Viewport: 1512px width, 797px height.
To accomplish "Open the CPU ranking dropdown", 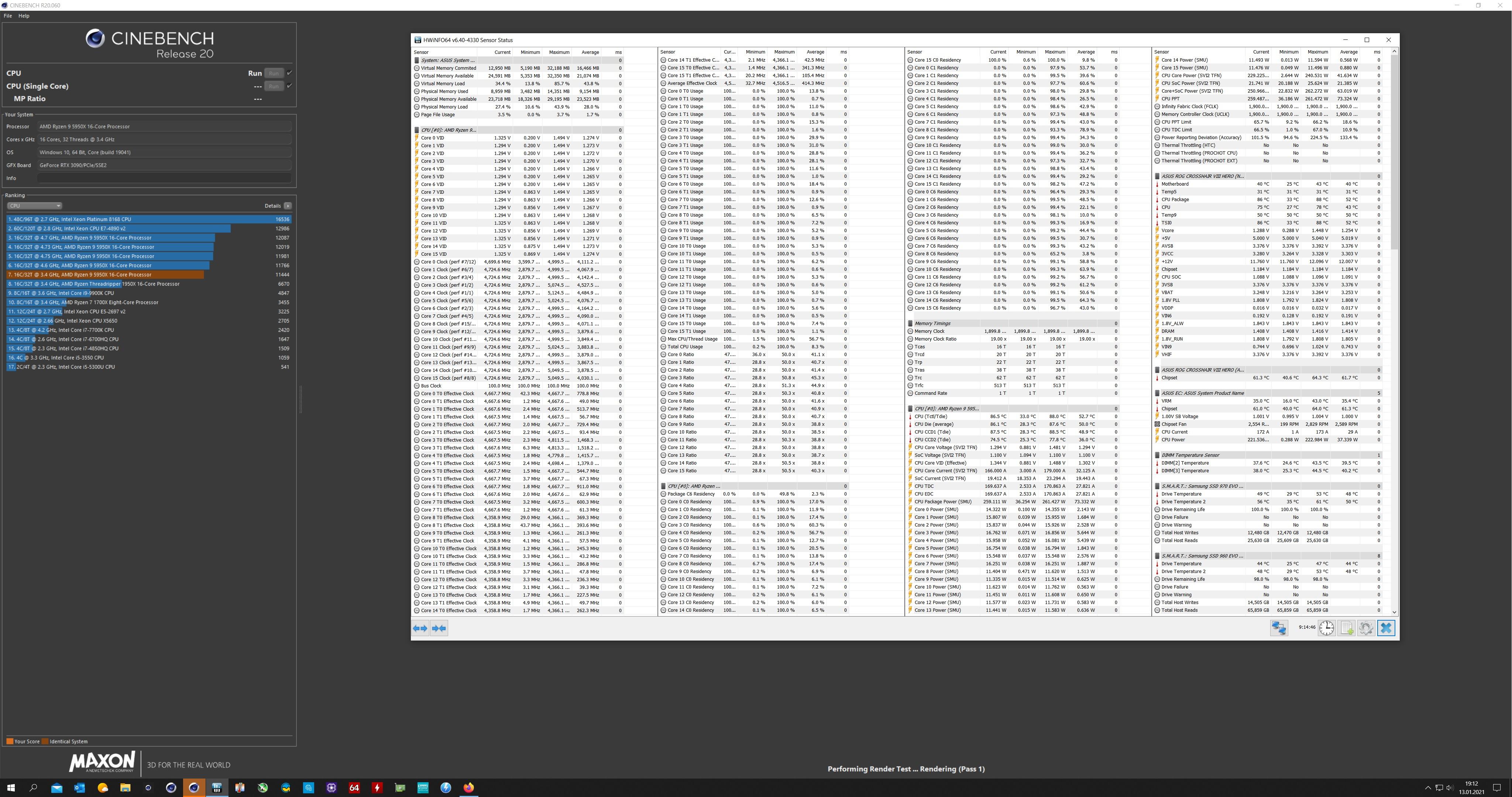I will coord(34,206).
